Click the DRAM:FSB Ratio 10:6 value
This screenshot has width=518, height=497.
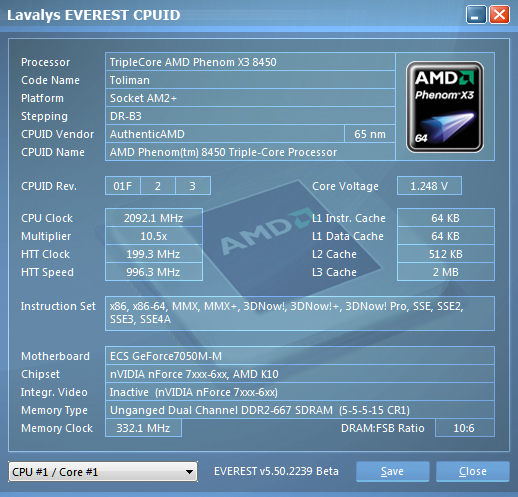(x=465, y=428)
